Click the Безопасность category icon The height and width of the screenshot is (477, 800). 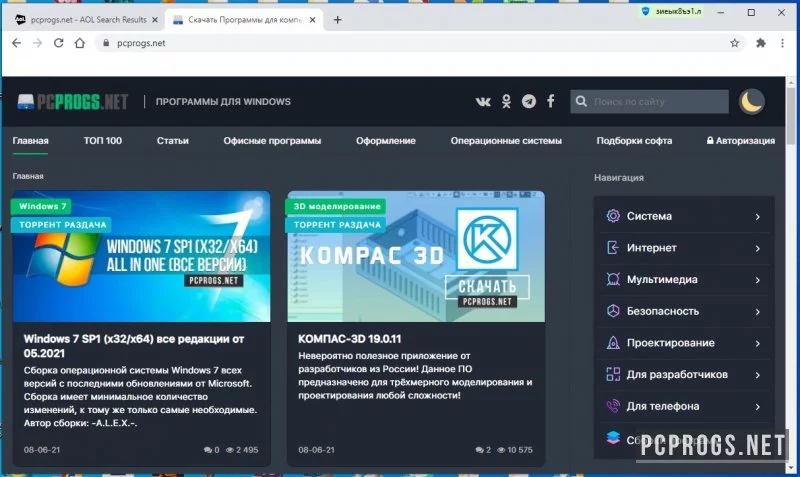pos(613,311)
